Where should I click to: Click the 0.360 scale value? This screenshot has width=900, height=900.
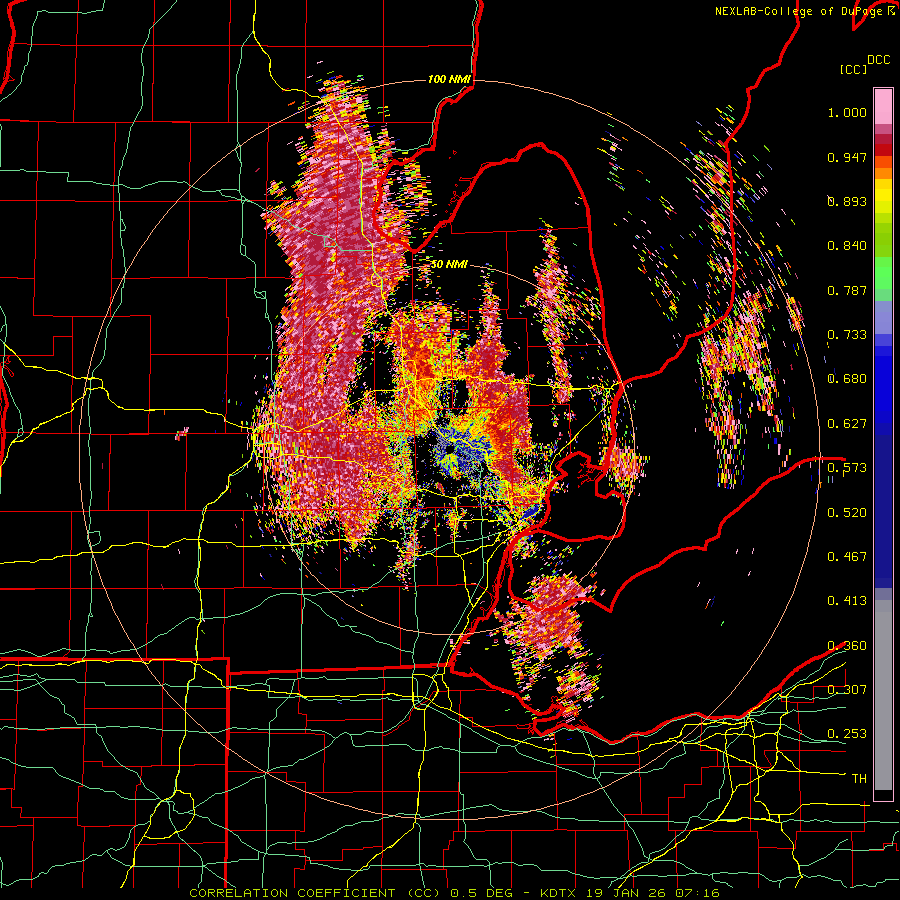pos(847,645)
